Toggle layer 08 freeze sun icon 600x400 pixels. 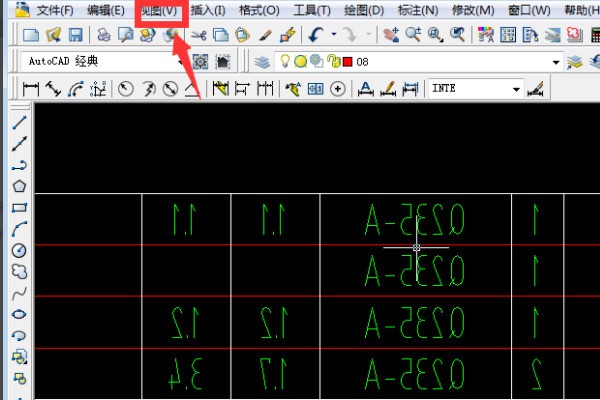tap(301, 62)
